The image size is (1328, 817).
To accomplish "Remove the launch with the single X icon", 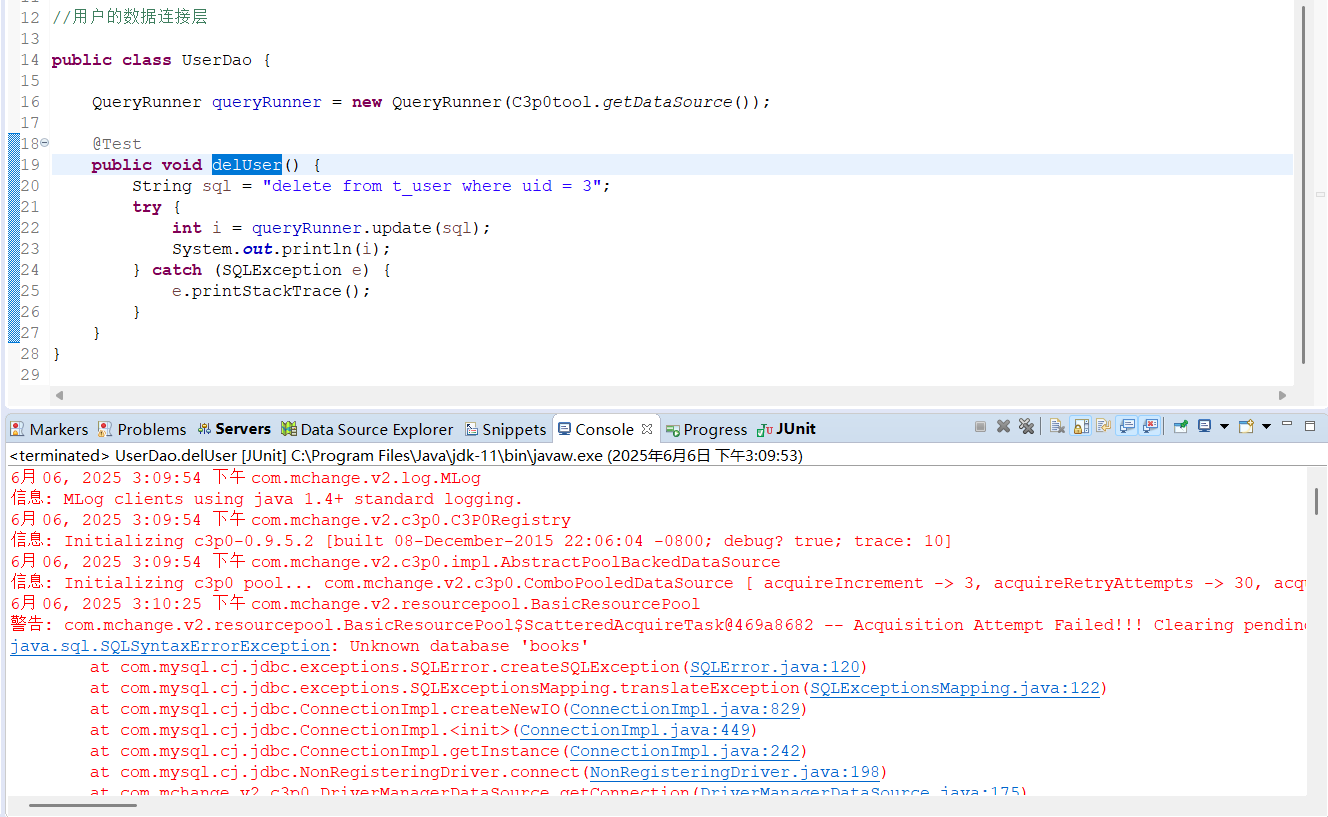I will pyautogui.click(x=1003, y=426).
